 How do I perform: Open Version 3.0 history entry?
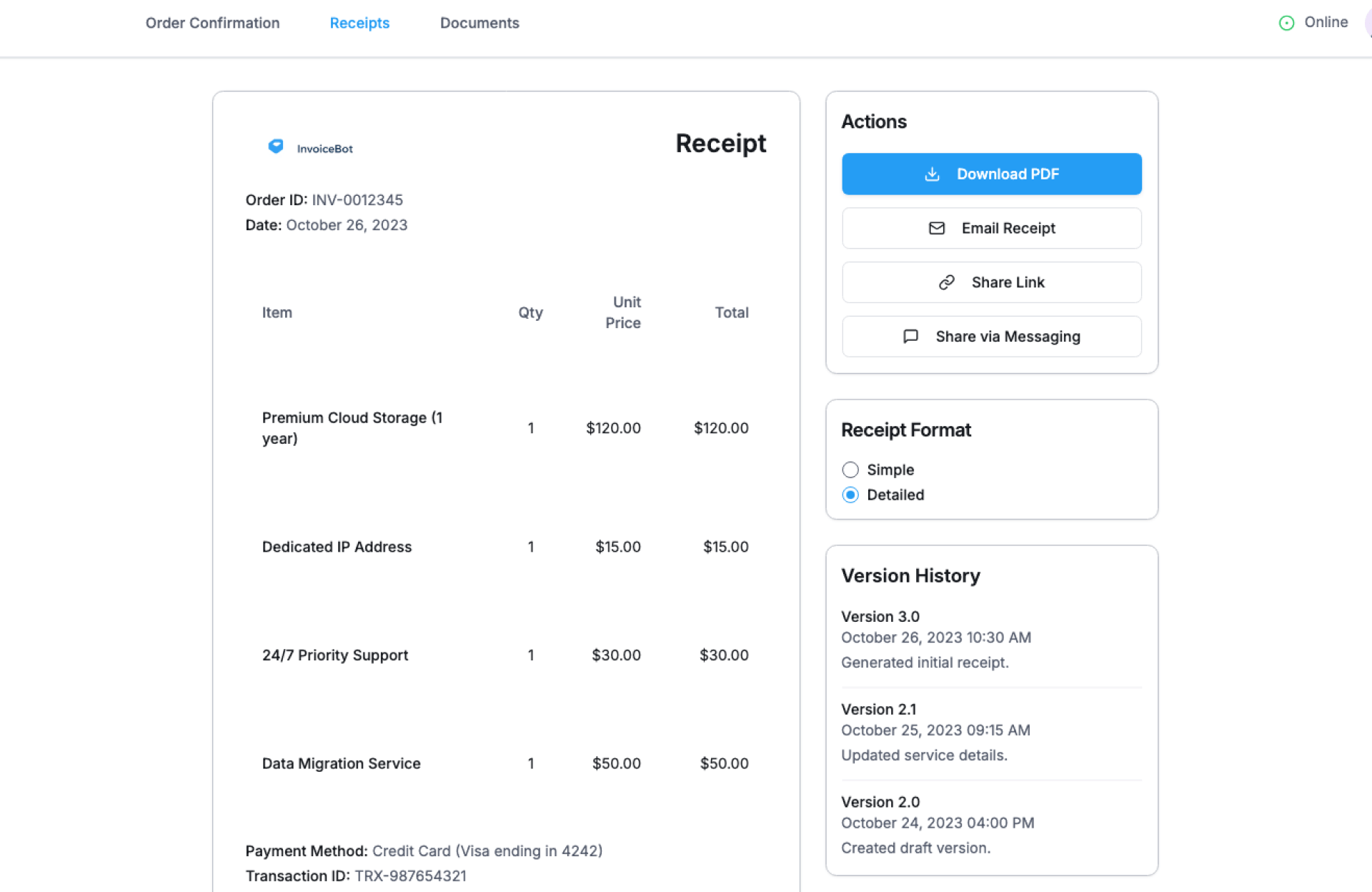coord(880,616)
